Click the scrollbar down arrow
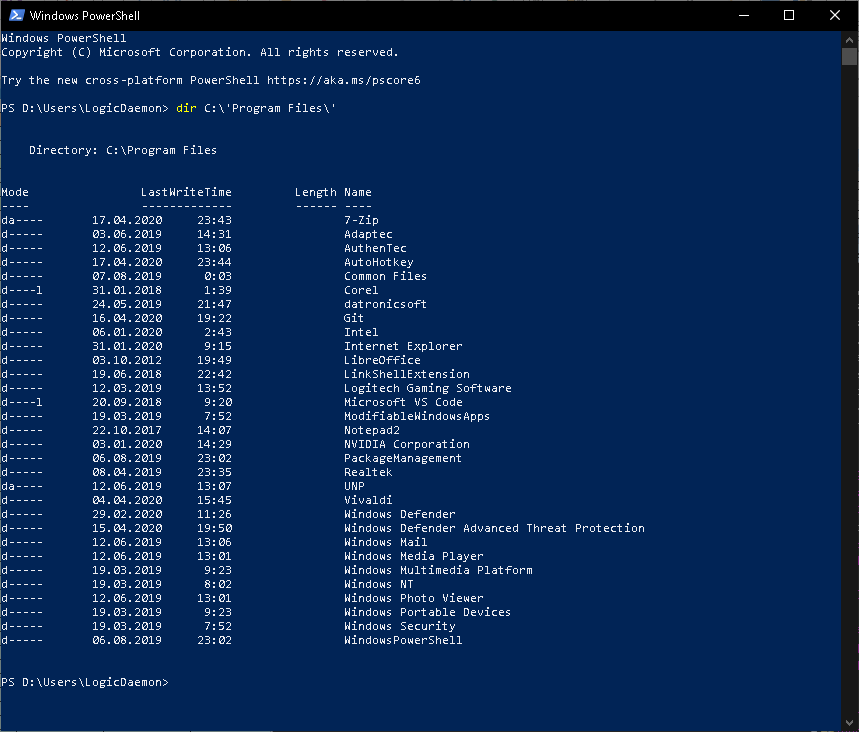 (850, 723)
